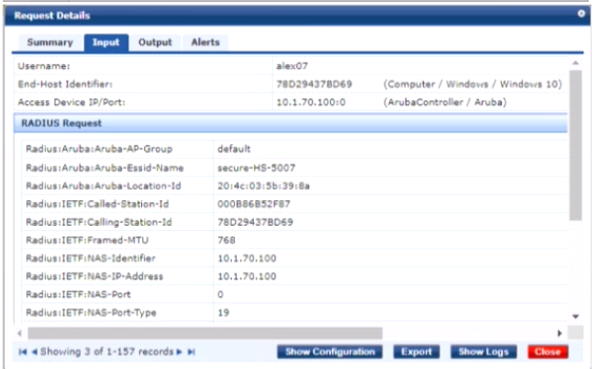Select Framed-MTU value 768
596x369 pixels.
(226, 240)
